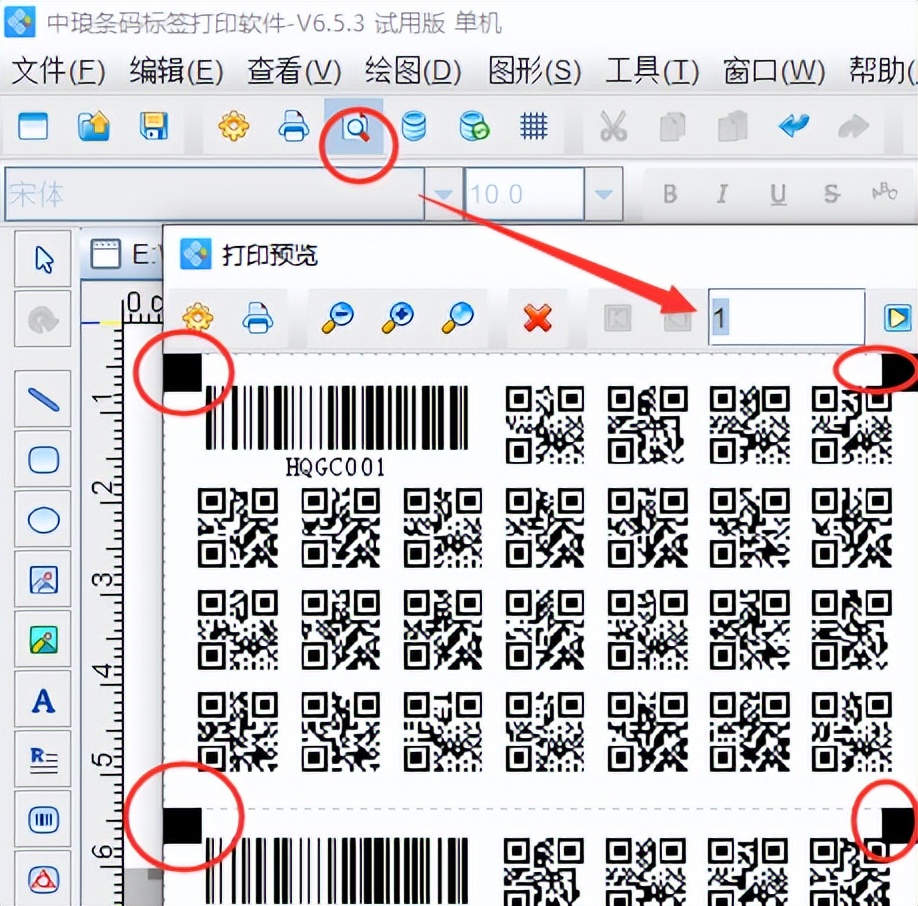The height and width of the screenshot is (906, 918).
Task: Toggle italic formatting I
Action: (x=723, y=194)
